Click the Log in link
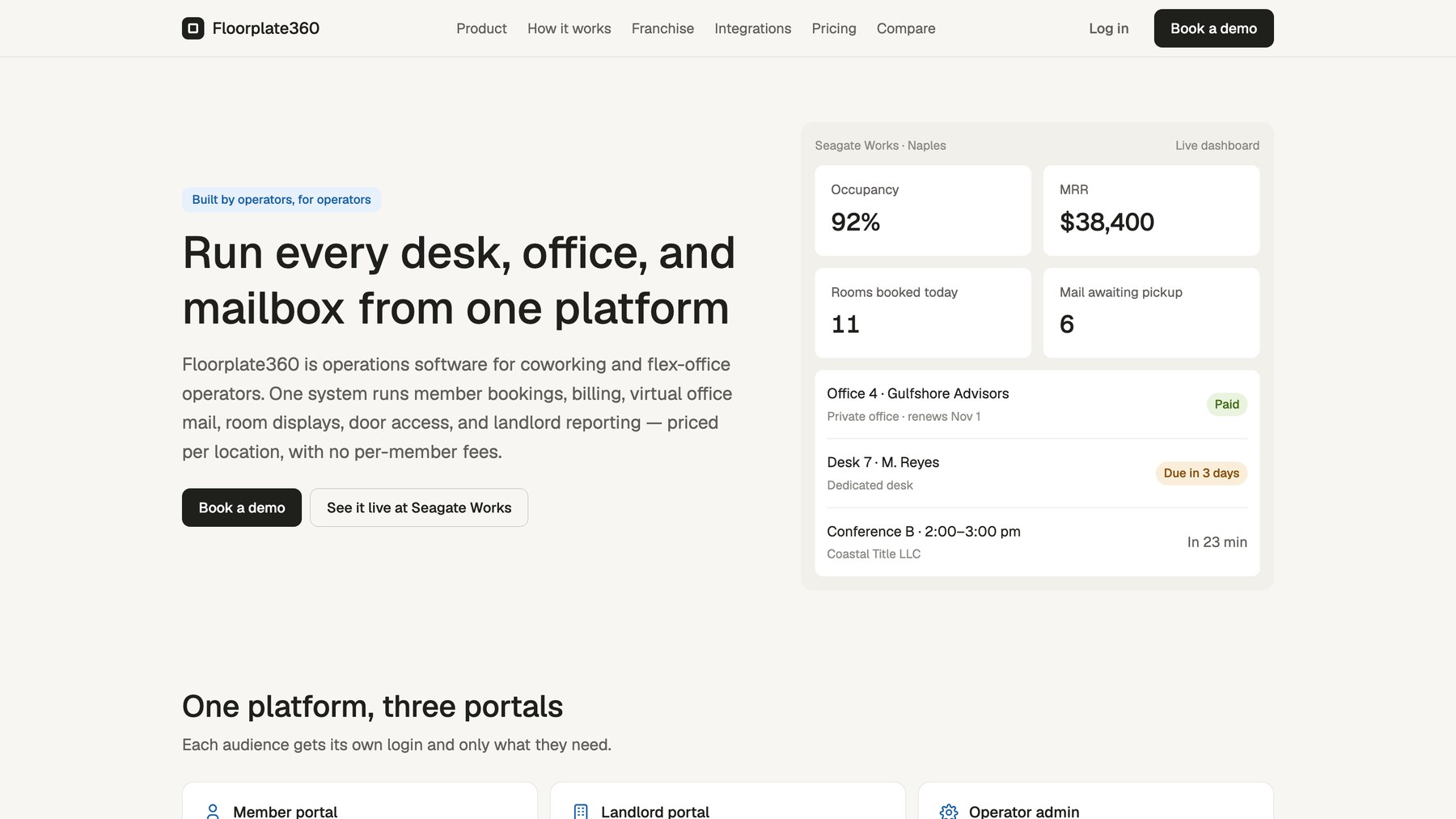The width and height of the screenshot is (1456, 819). point(1108,28)
